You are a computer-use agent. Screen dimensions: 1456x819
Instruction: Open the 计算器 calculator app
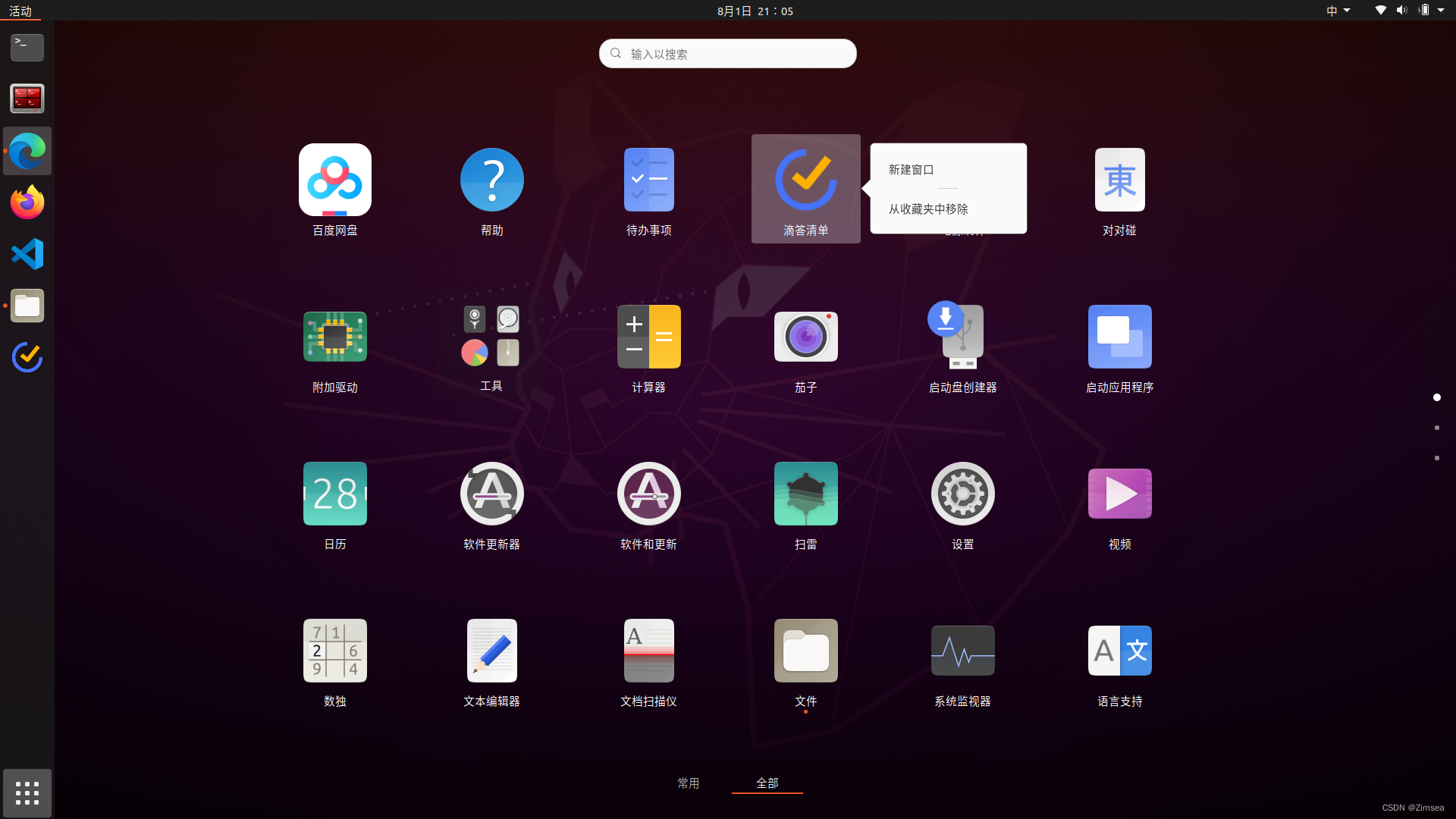pos(649,336)
